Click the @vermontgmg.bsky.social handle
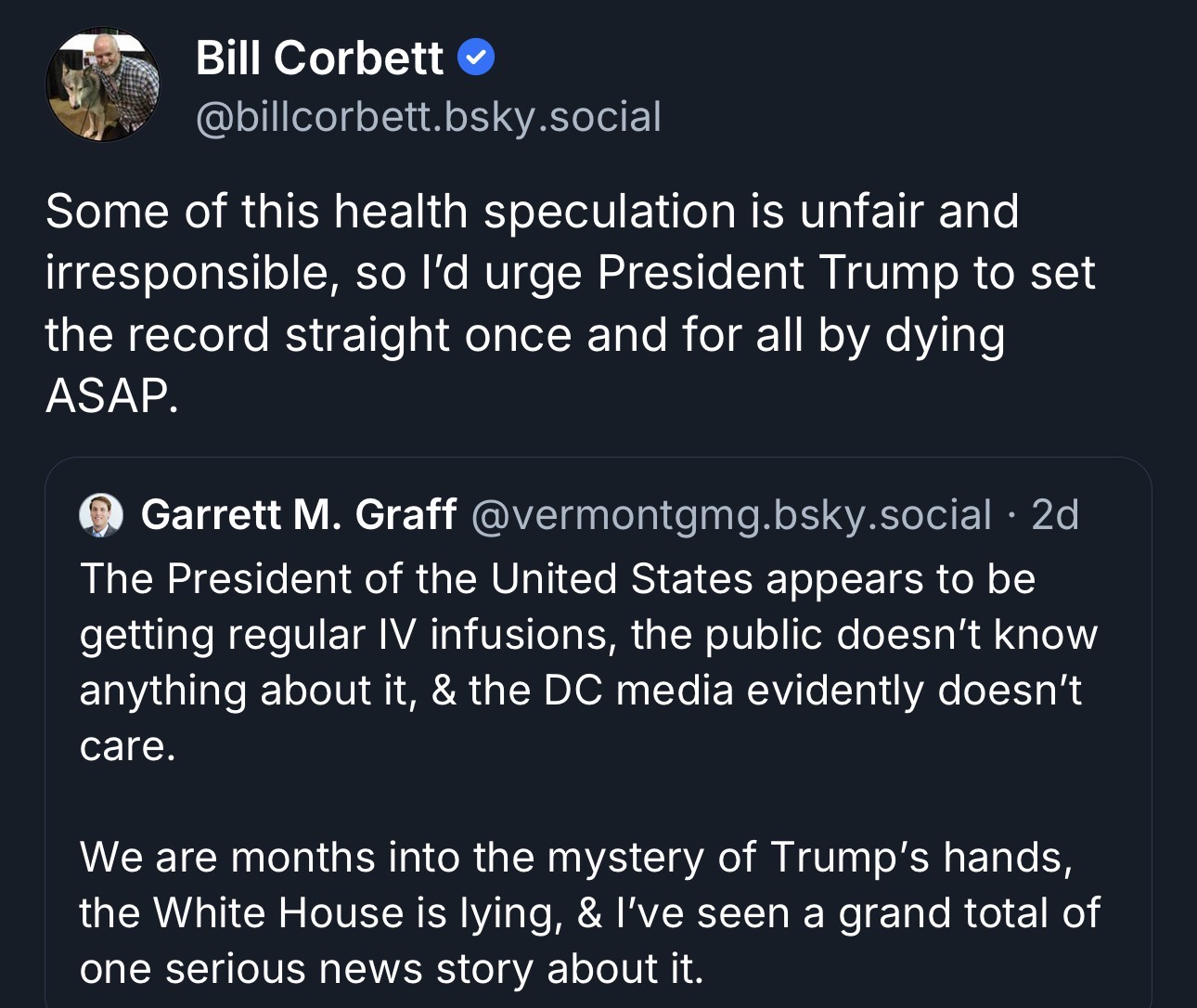The height and width of the screenshot is (1008, 1197). pyautogui.click(x=731, y=515)
